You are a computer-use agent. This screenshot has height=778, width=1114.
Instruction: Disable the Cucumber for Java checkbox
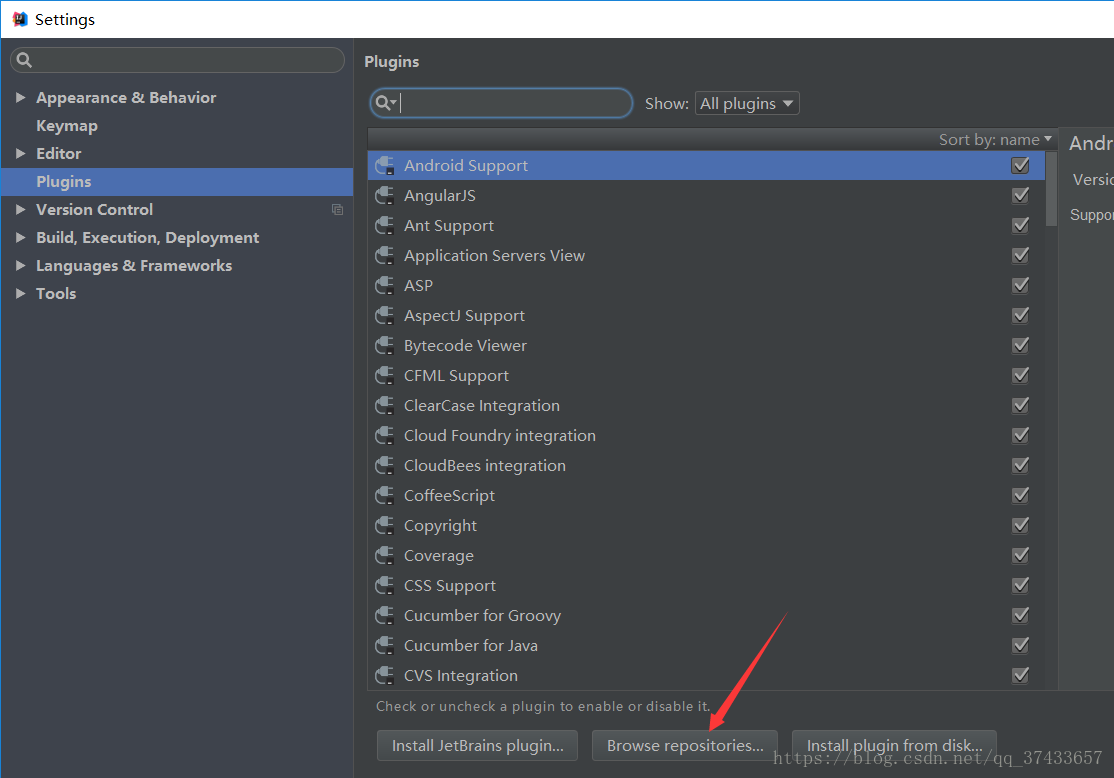click(1020, 645)
